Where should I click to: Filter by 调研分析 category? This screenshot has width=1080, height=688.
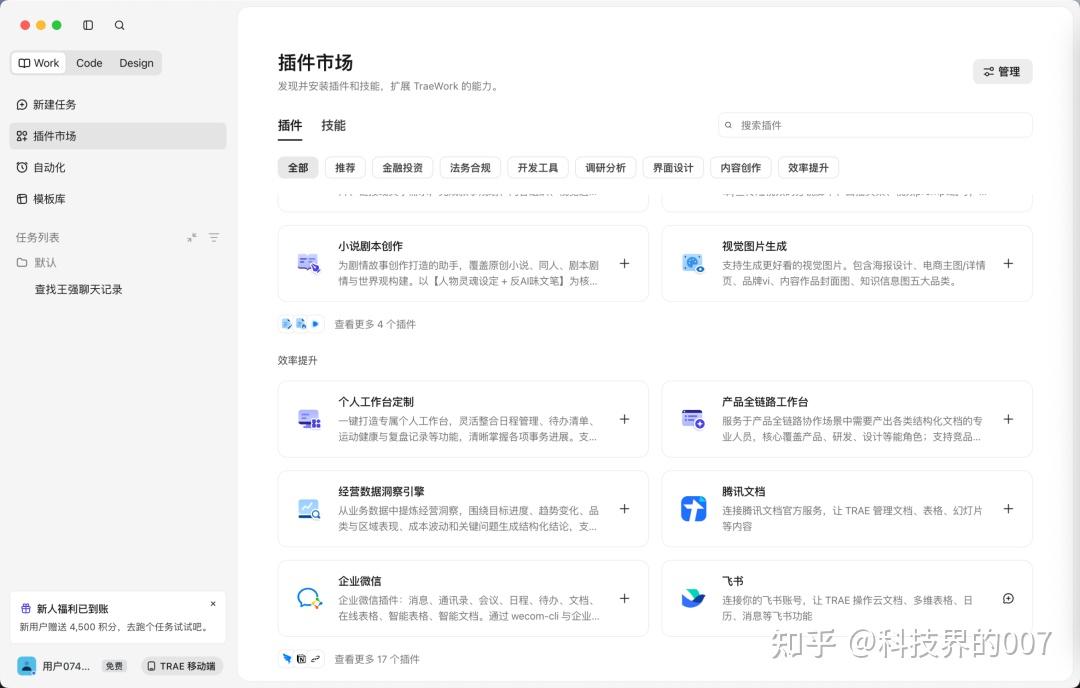(605, 167)
